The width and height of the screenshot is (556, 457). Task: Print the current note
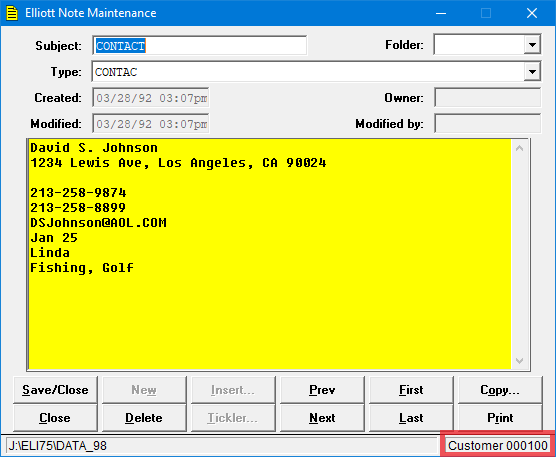[500, 418]
